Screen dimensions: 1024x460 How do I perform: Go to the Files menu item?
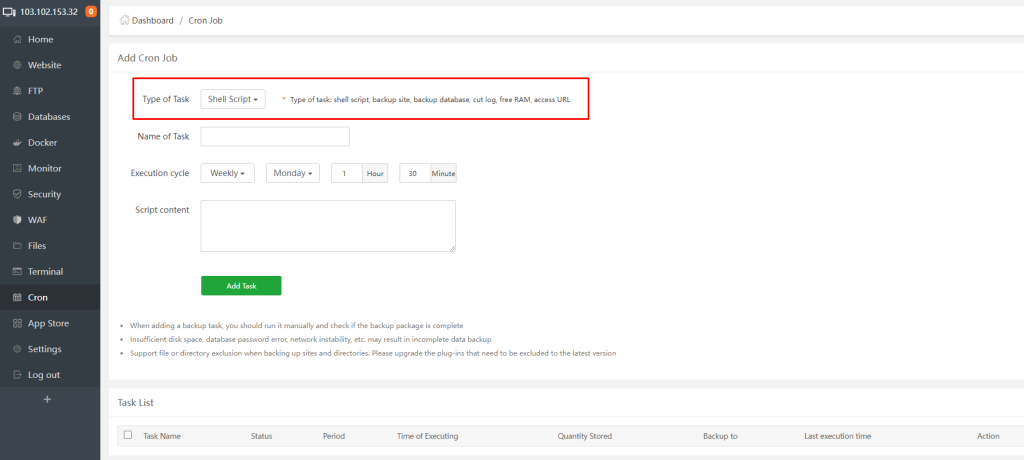tap(37, 246)
